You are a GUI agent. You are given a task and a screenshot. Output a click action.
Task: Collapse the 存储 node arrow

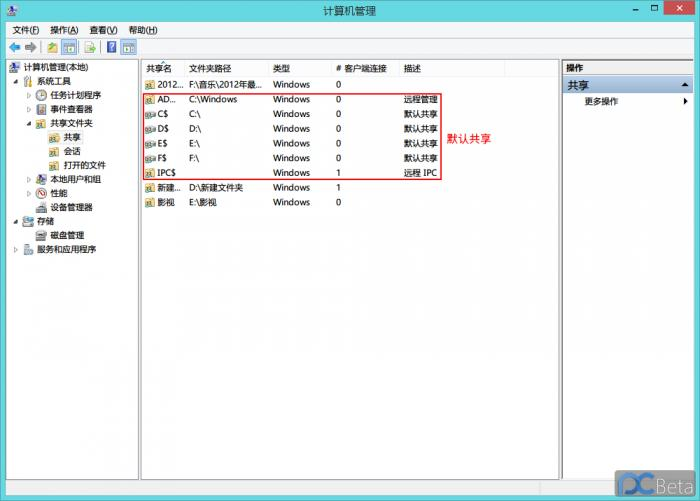click(x=16, y=221)
